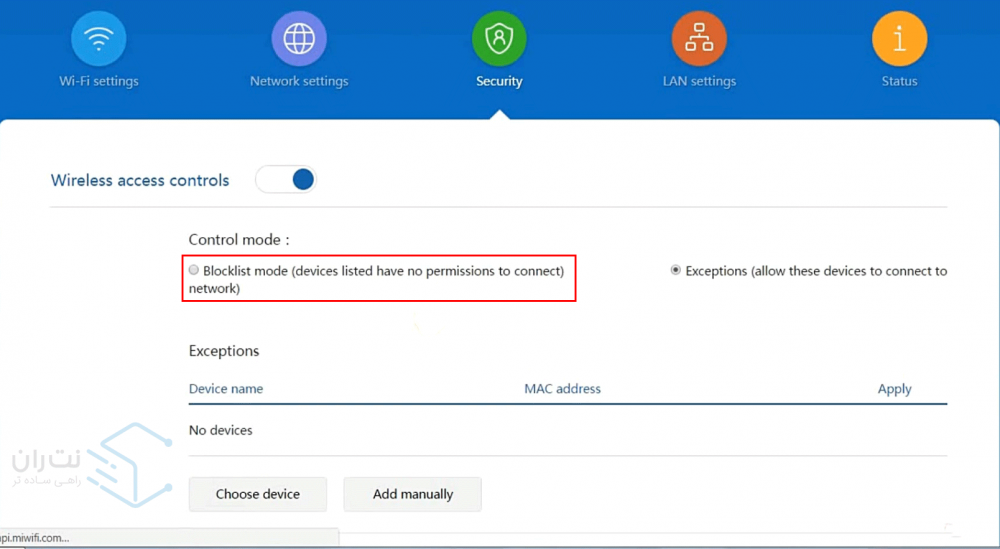
Task: Select the Security shield icon
Action: [499, 40]
